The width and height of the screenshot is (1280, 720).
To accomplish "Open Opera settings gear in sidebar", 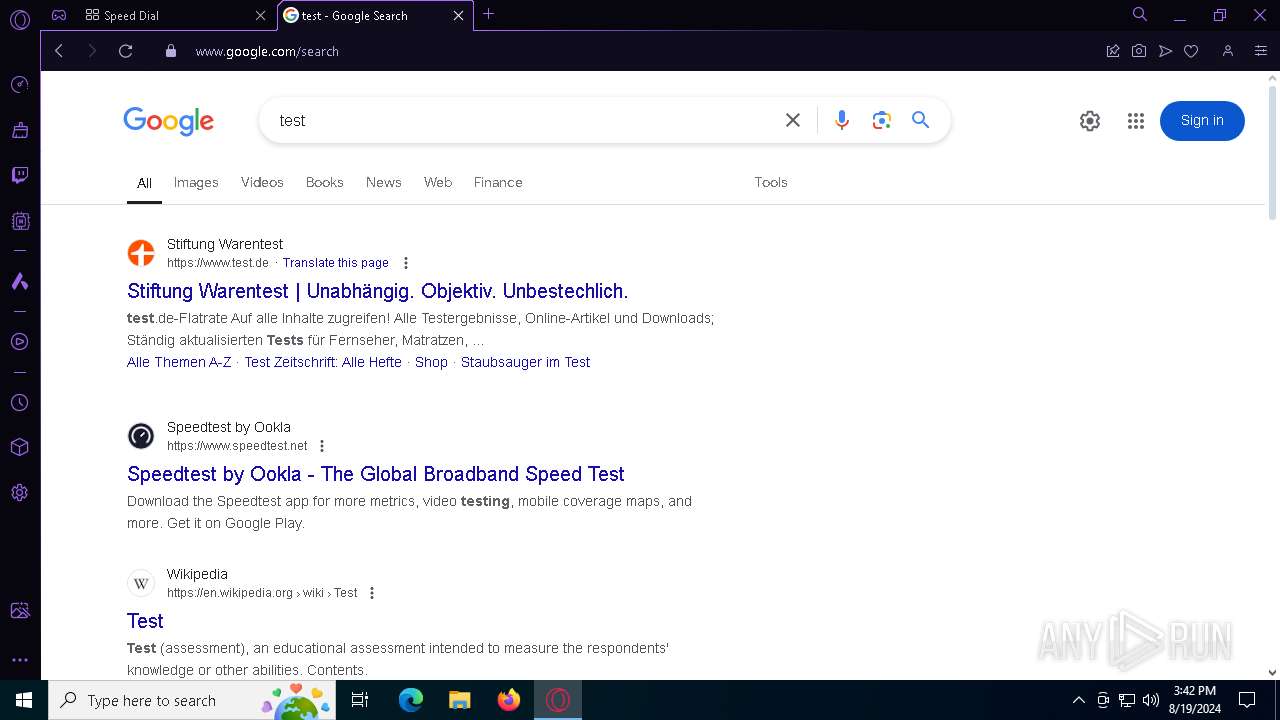I will (x=19, y=493).
